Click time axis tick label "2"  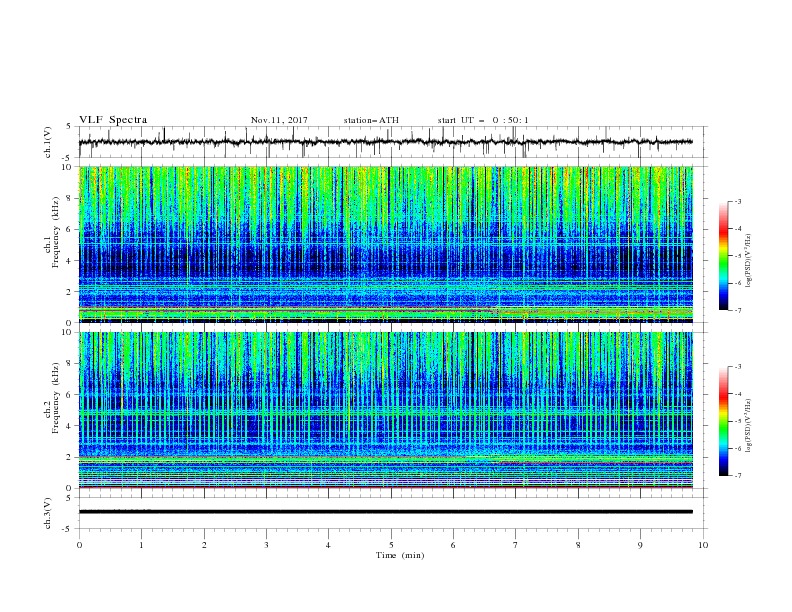pyautogui.click(x=204, y=545)
